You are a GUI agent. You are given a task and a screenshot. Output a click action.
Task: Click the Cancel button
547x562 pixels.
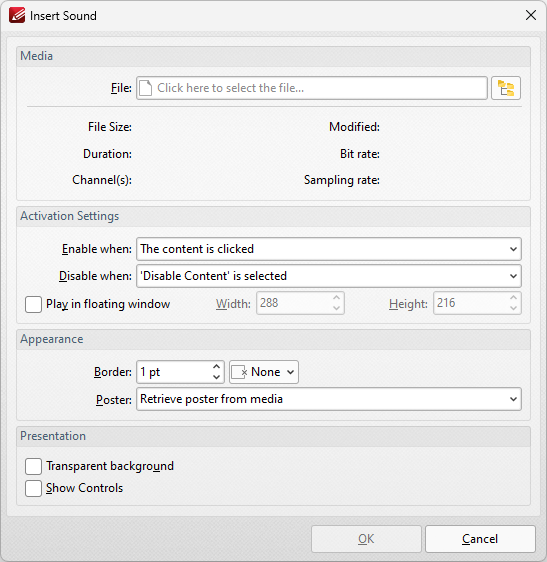480,539
